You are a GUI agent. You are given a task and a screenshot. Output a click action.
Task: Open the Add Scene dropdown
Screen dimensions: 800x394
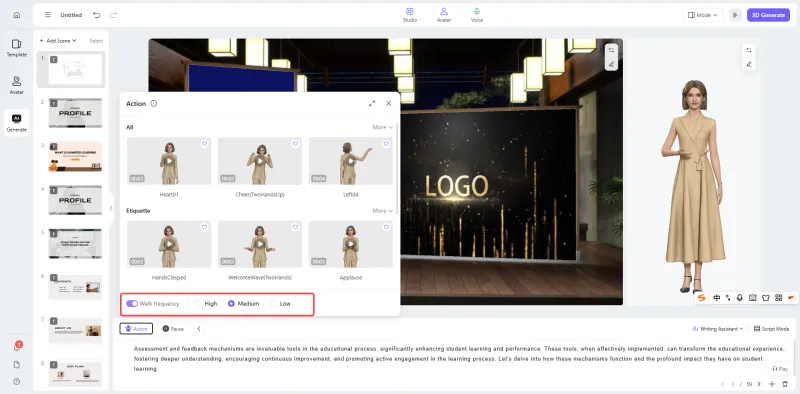pos(58,41)
